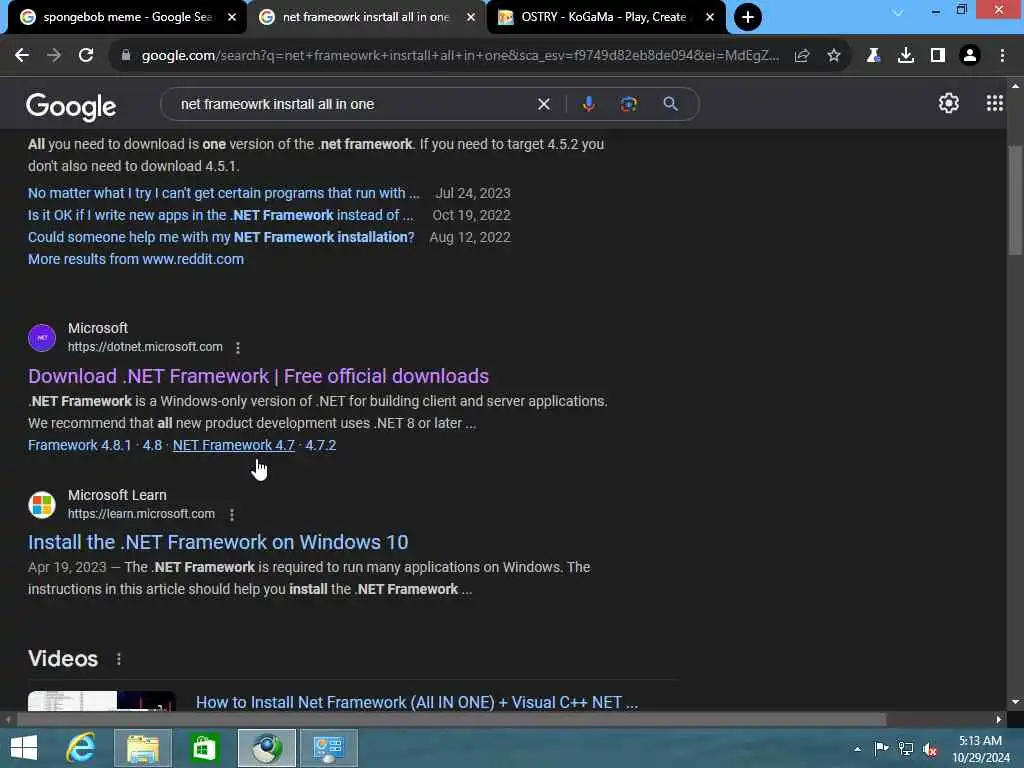
Task: Open 'Install the .NET Framework on Windows 10'
Action: pos(218,542)
